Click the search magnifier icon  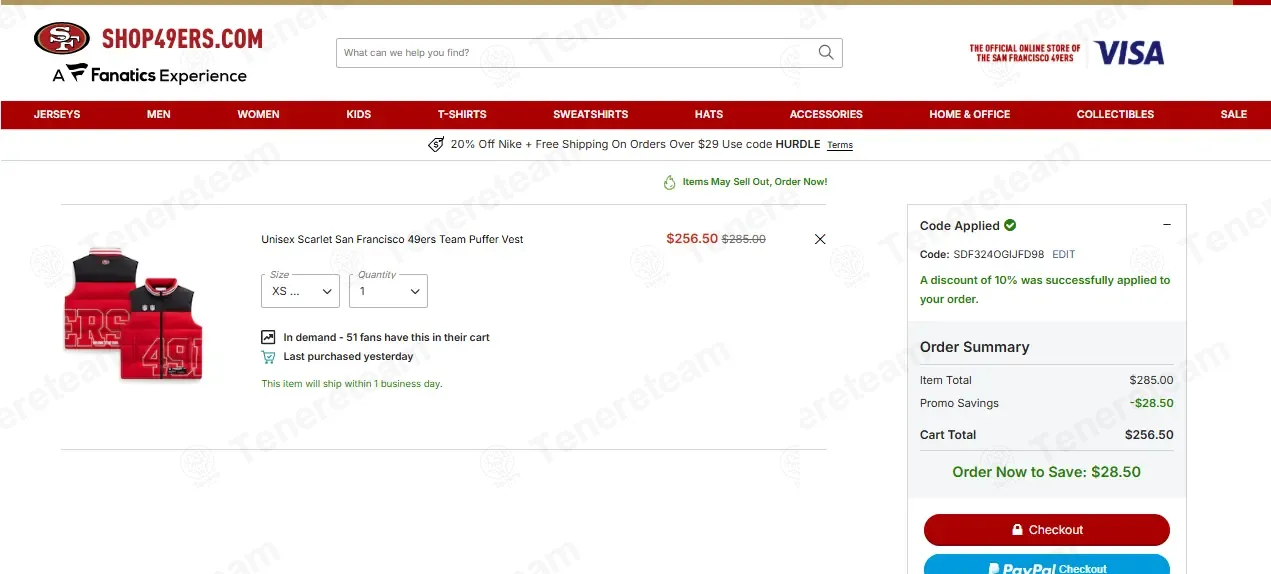point(826,53)
